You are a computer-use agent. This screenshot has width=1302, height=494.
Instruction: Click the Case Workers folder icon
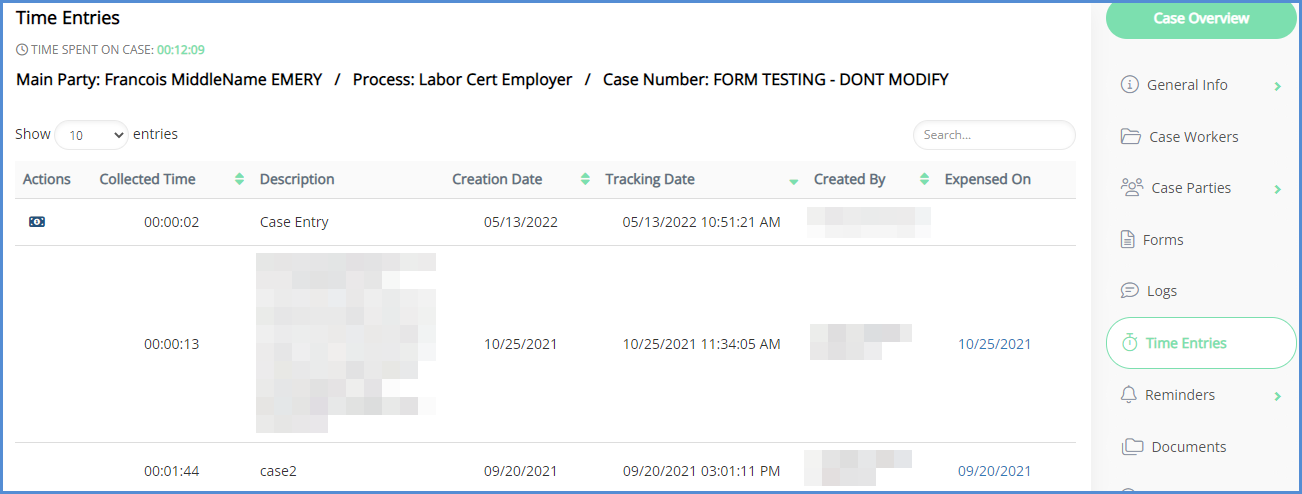[1131, 137]
